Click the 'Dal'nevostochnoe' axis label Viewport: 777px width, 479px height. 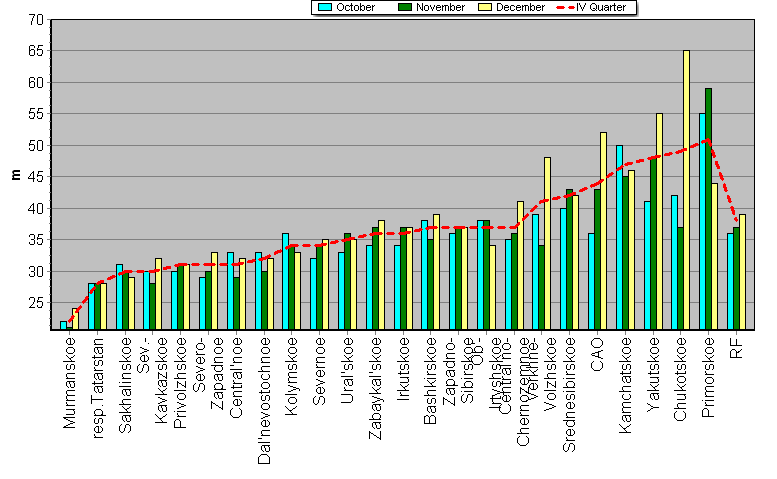click(x=264, y=401)
